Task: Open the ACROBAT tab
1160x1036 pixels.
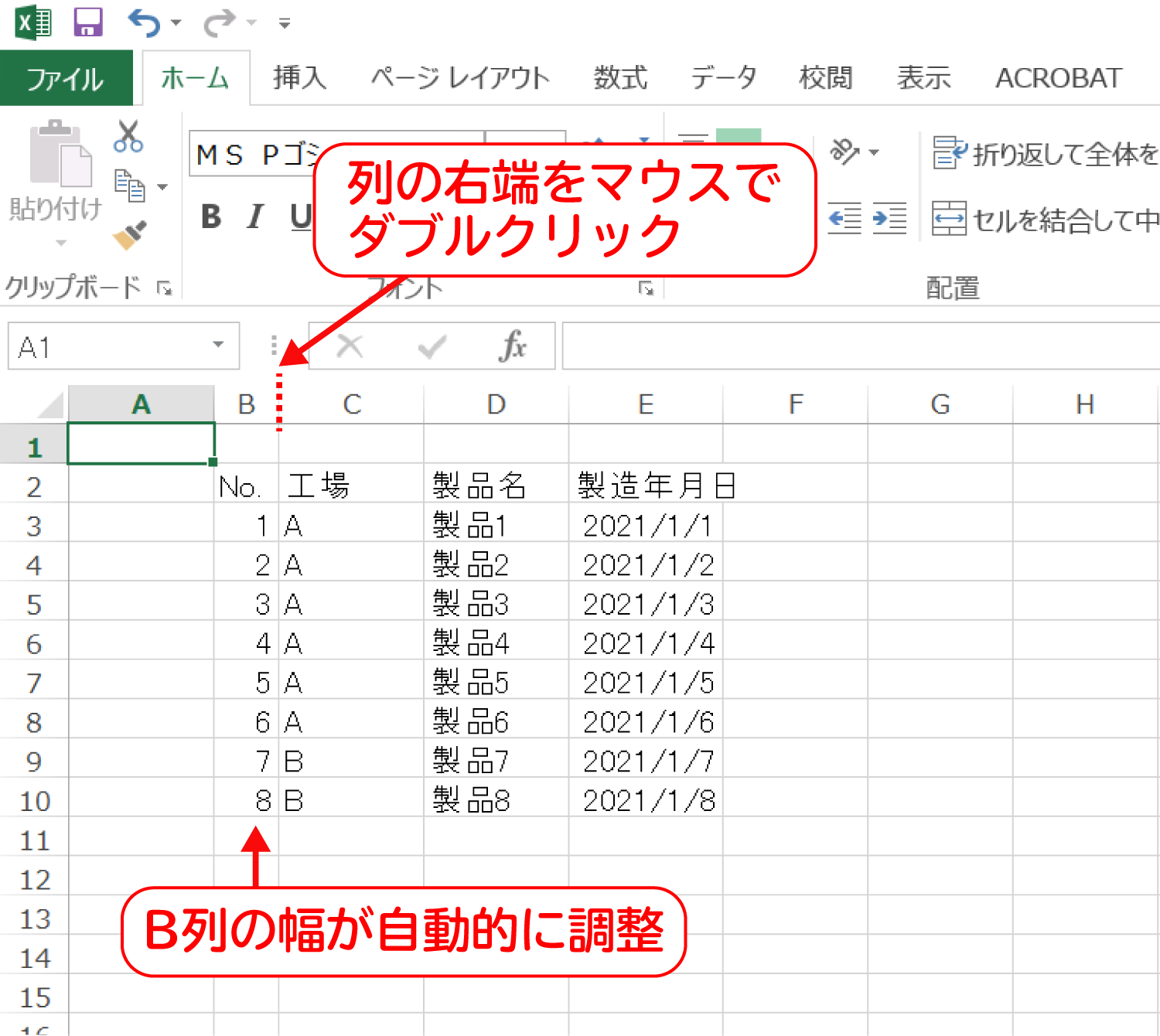Action: click(1058, 77)
